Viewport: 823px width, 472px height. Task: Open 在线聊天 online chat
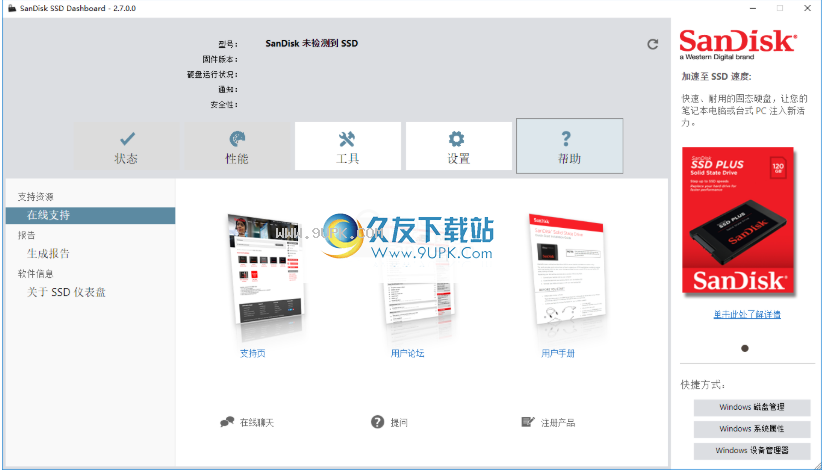pos(257,423)
